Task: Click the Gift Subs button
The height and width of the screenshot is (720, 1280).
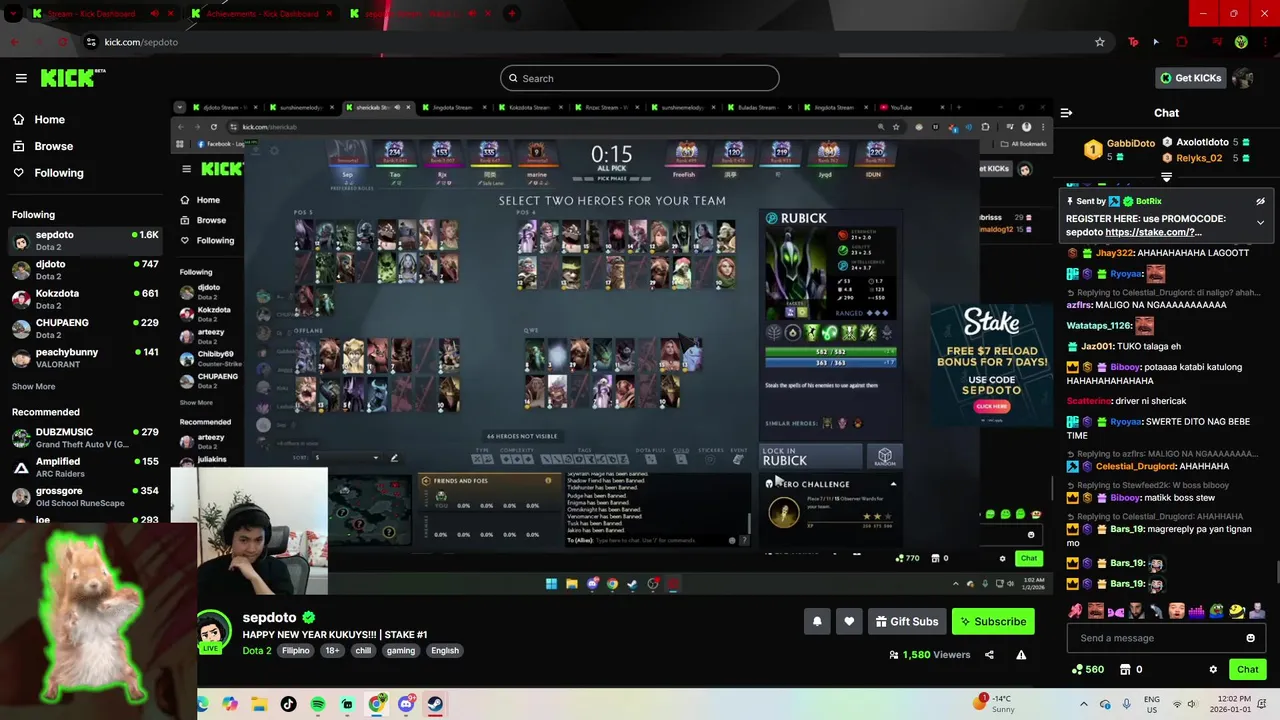Action: (907, 621)
